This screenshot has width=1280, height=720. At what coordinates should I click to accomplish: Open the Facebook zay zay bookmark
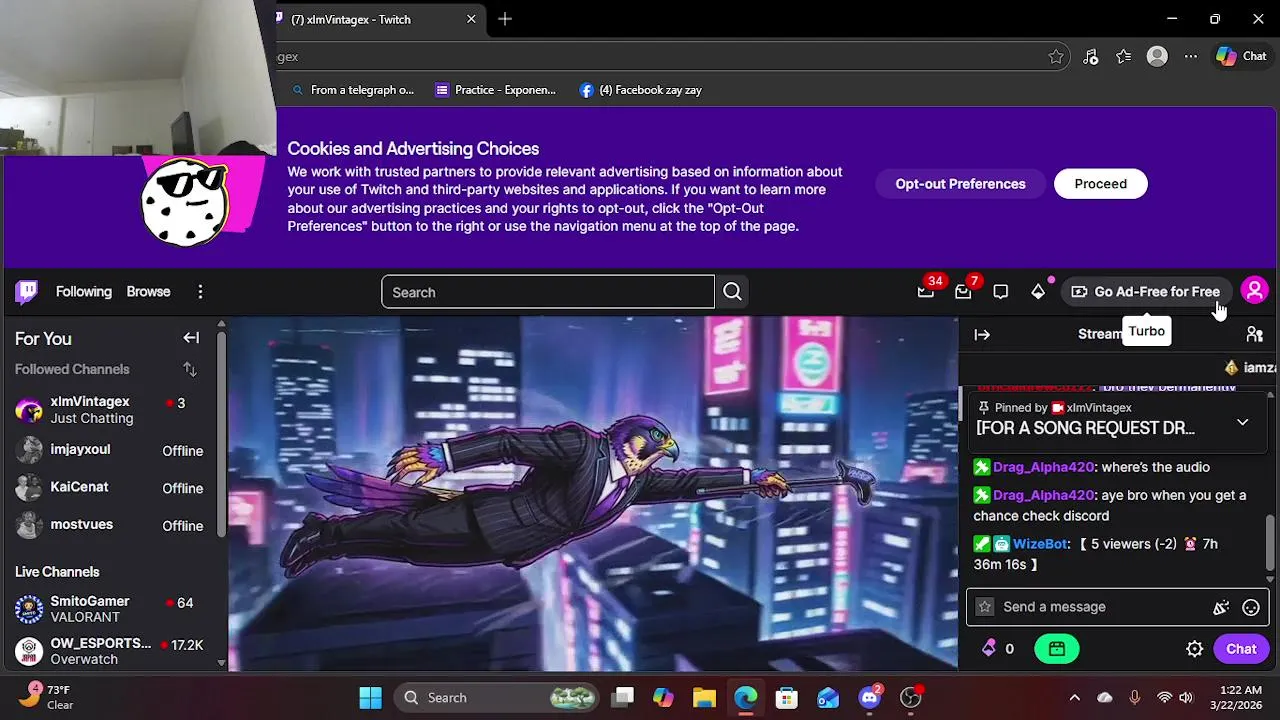click(x=641, y=90)
